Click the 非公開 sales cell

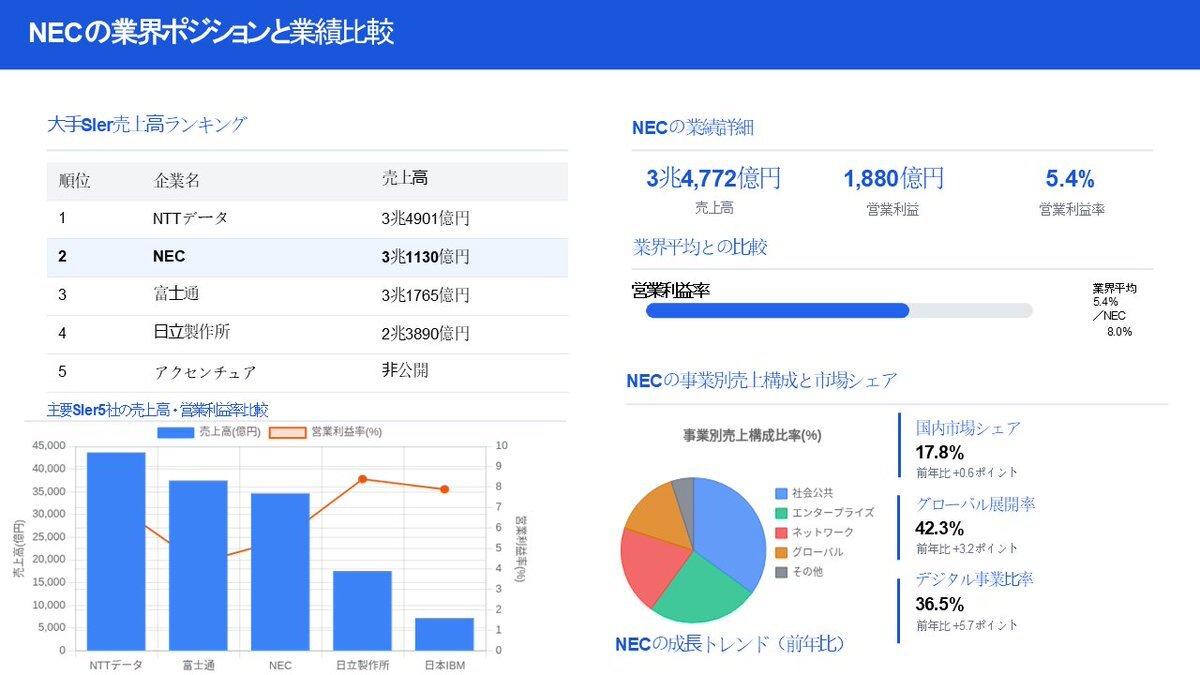click(405, 370)
